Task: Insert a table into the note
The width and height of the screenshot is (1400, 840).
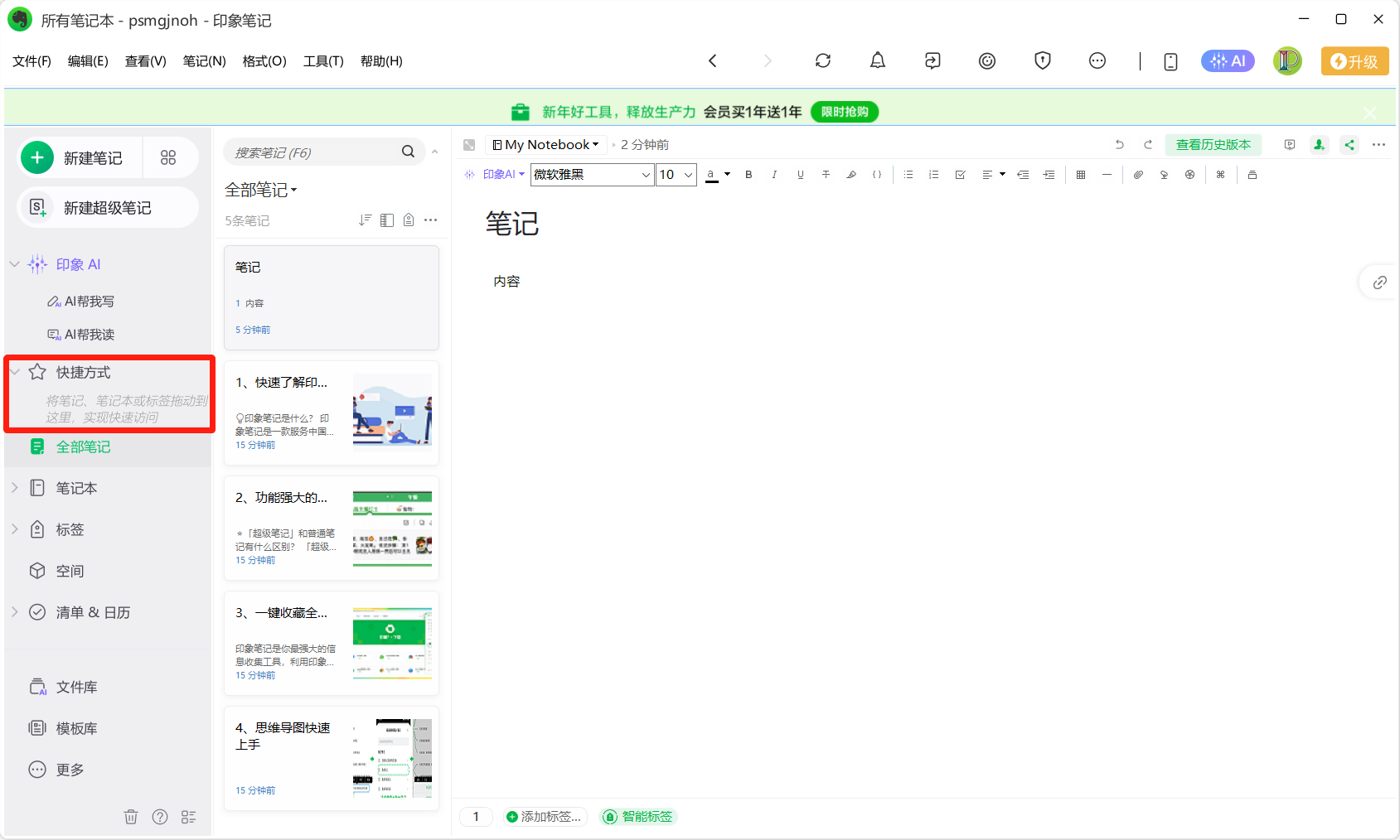Action: pos(1081,175)
